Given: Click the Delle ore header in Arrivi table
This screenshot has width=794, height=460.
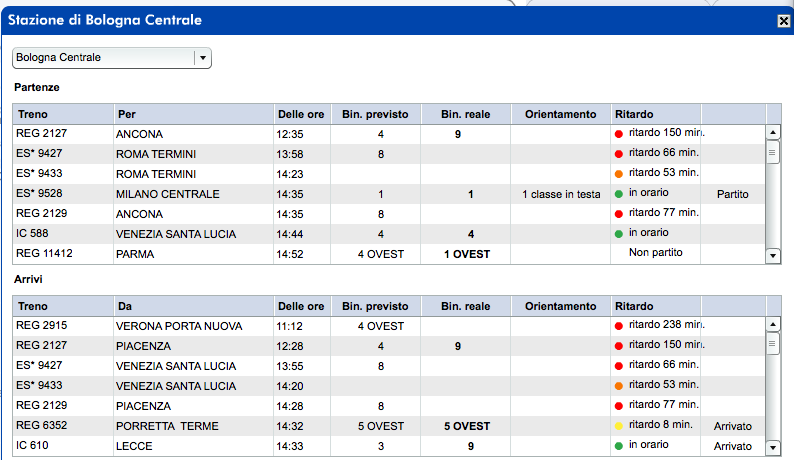Looking at the screenshot, I should pos(301,307).
